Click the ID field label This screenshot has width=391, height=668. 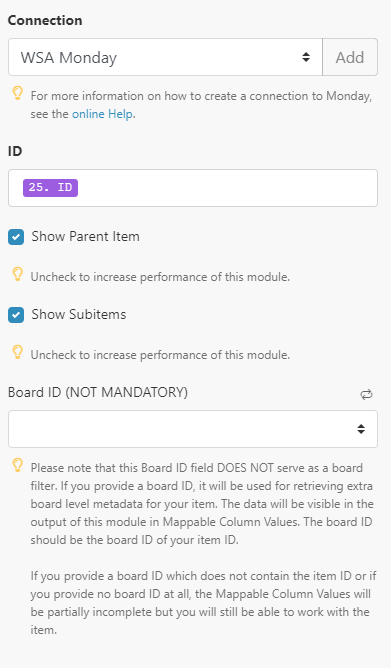pos(15,151)
